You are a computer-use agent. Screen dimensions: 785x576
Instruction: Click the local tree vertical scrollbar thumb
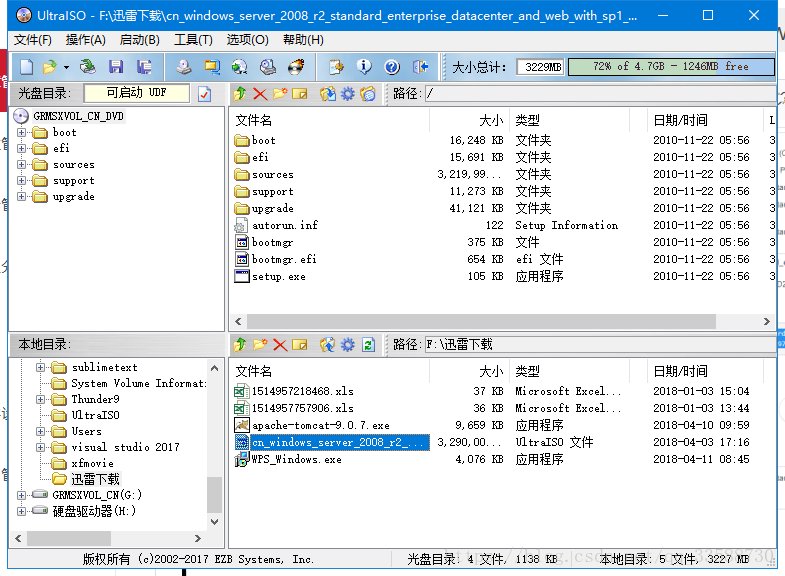214,495
